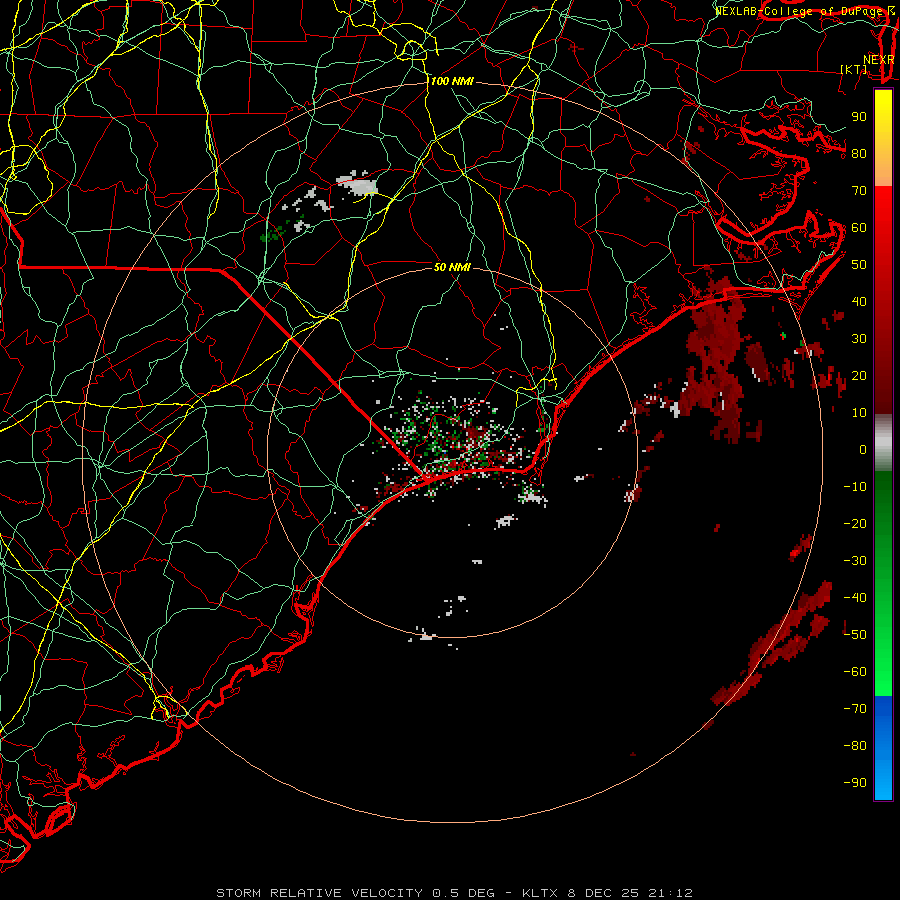The image size is (900, 900).
Task: Click the 80 value on the velocity scale
Action: pos(859,153)
